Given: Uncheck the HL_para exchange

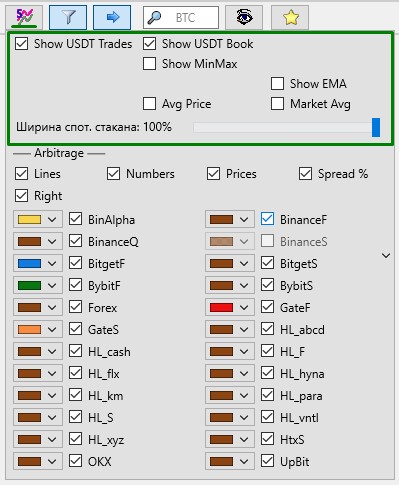Looking at the screenshot, I should coord(267,395).
